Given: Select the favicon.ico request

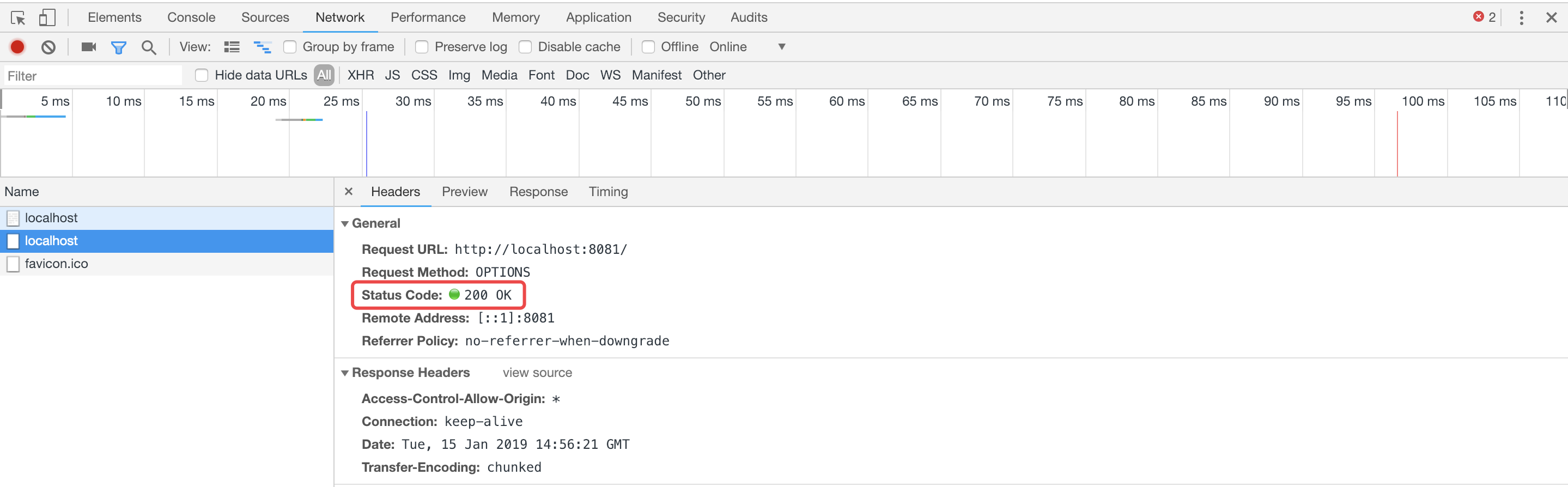Looking at the screenshot, I should (167, 264).
